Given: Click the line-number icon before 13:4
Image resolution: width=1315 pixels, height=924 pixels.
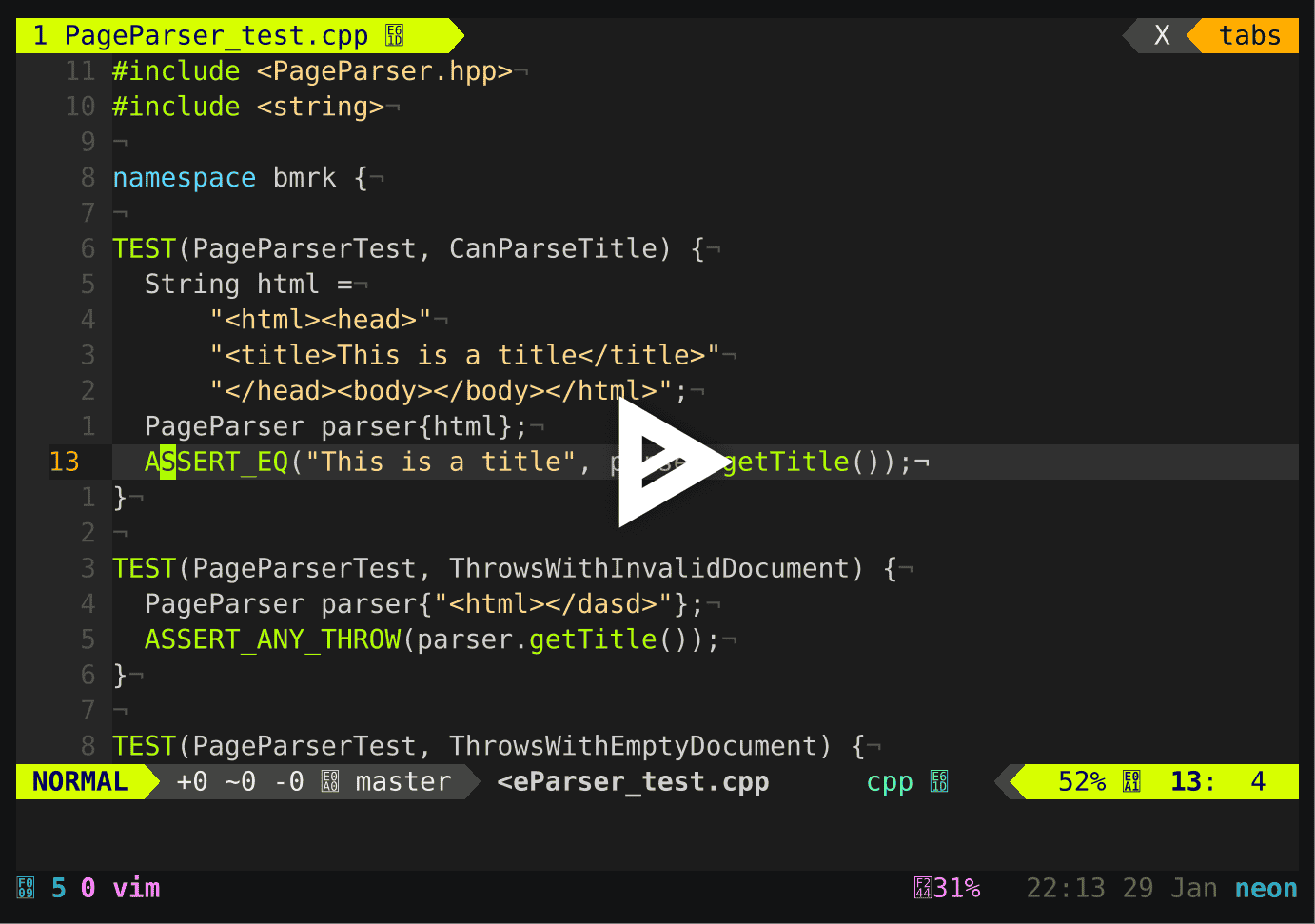Looking at the screenshot, I should pyautogui.click(x=1131, y=781).
